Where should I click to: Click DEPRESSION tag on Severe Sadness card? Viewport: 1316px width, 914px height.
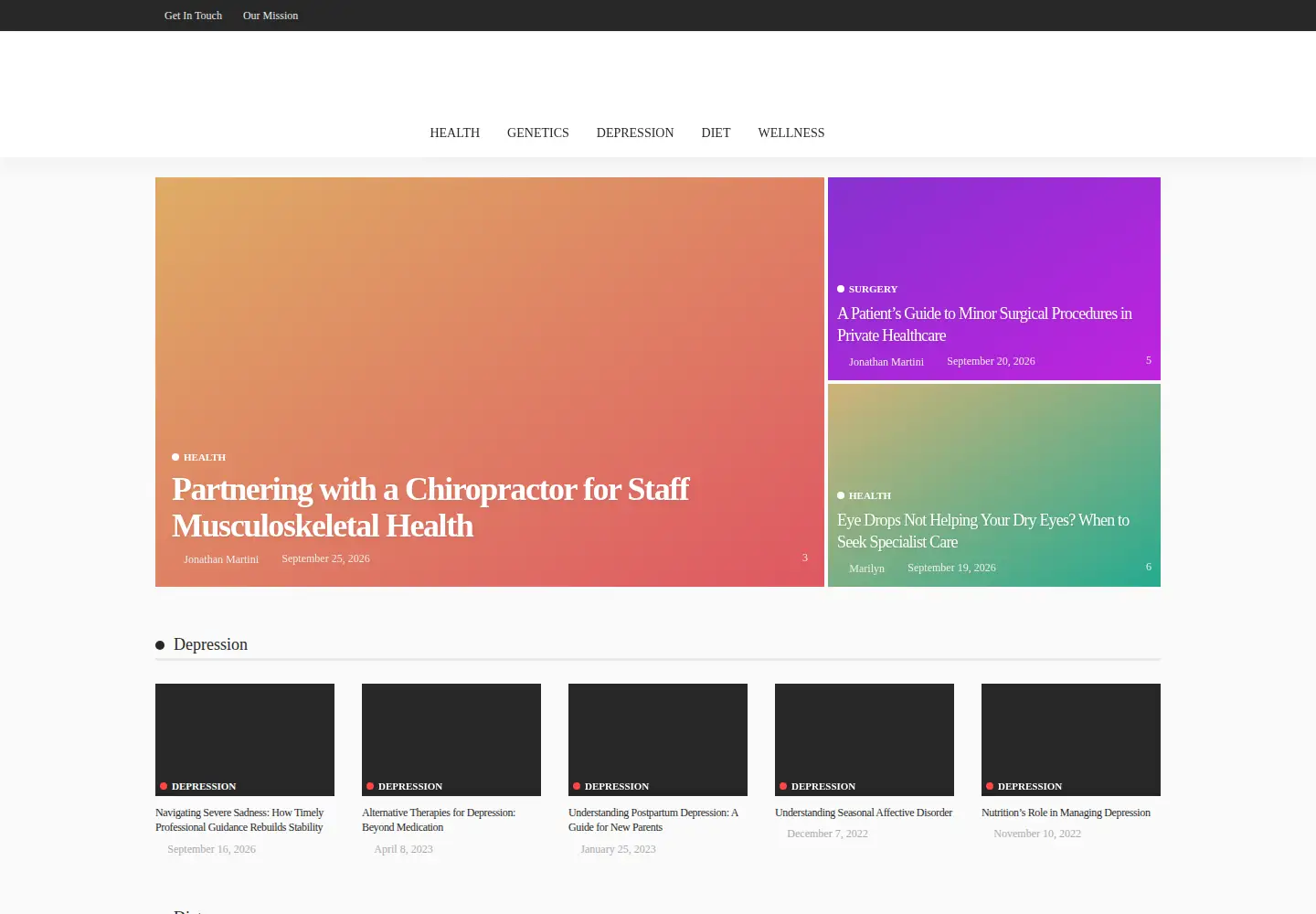(204, 786)
